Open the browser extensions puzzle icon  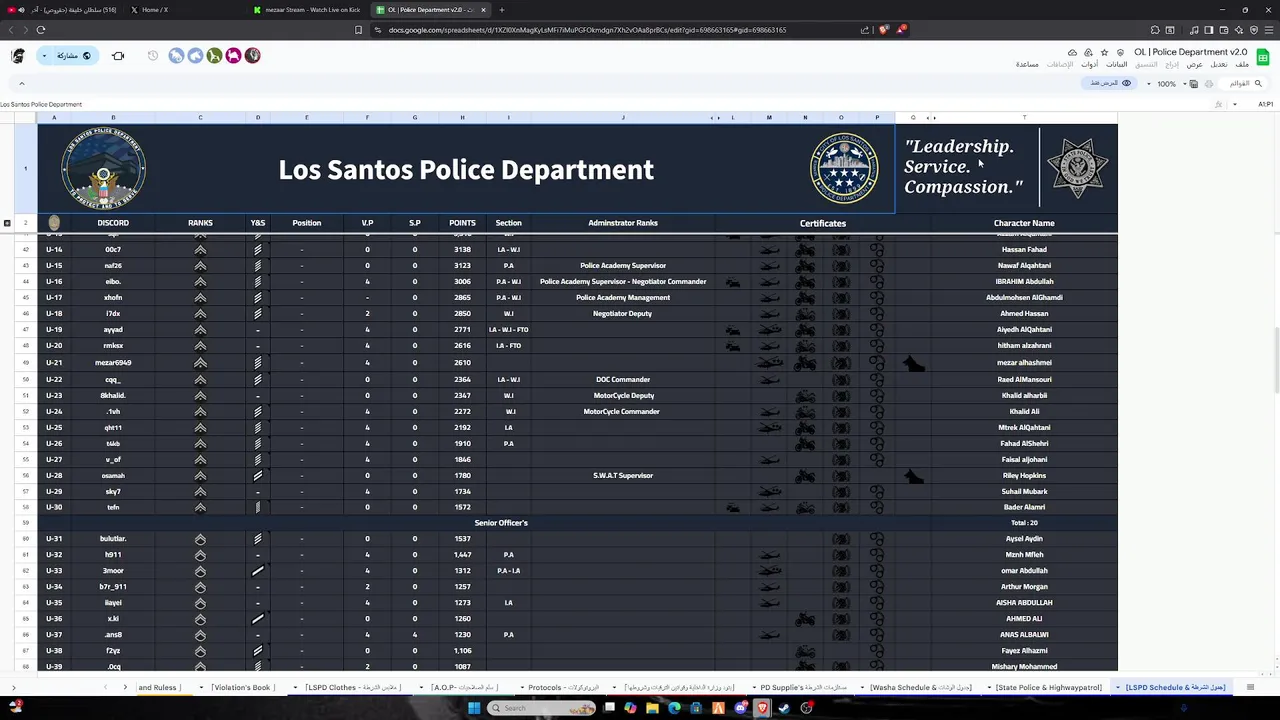[1154, 30]
